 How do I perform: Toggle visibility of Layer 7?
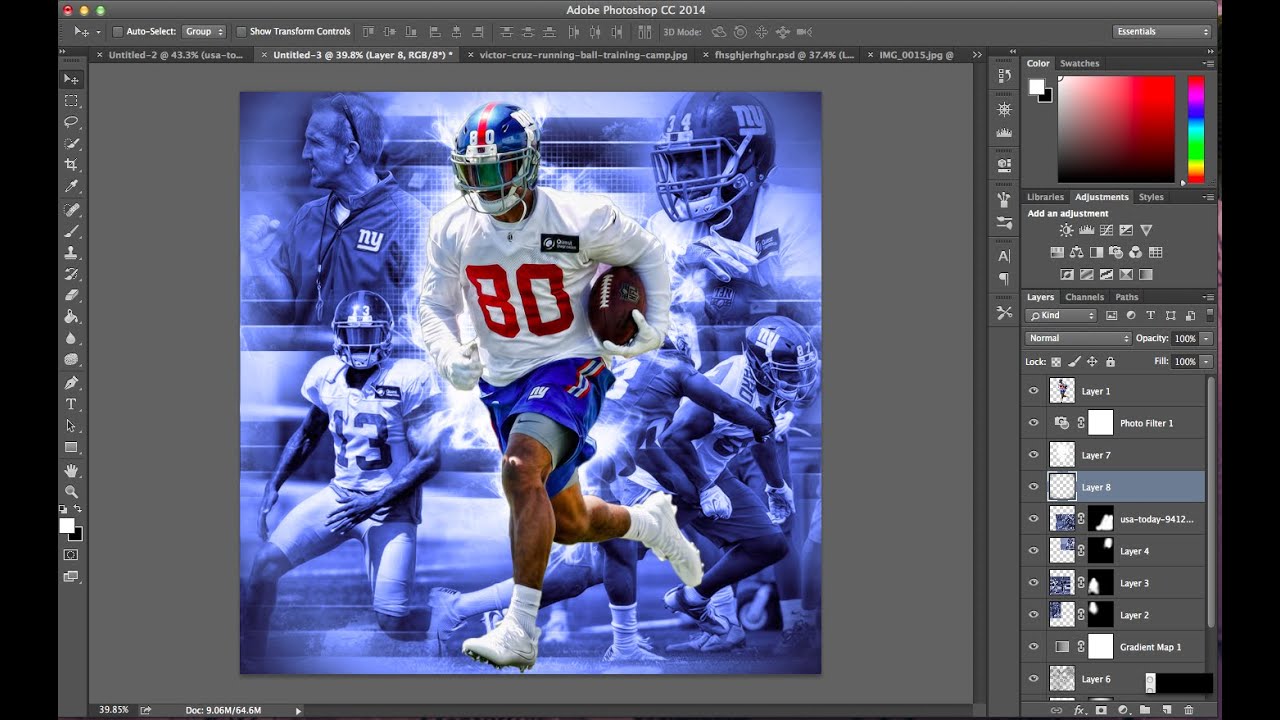pyautogui.click(x=1034, y=455)
